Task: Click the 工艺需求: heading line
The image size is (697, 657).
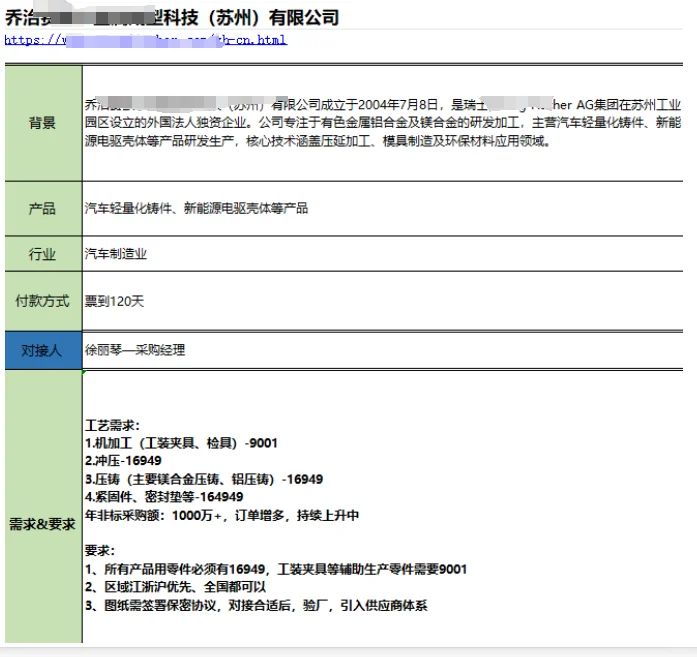Action: pyautogui.click(x=112, y=425)
